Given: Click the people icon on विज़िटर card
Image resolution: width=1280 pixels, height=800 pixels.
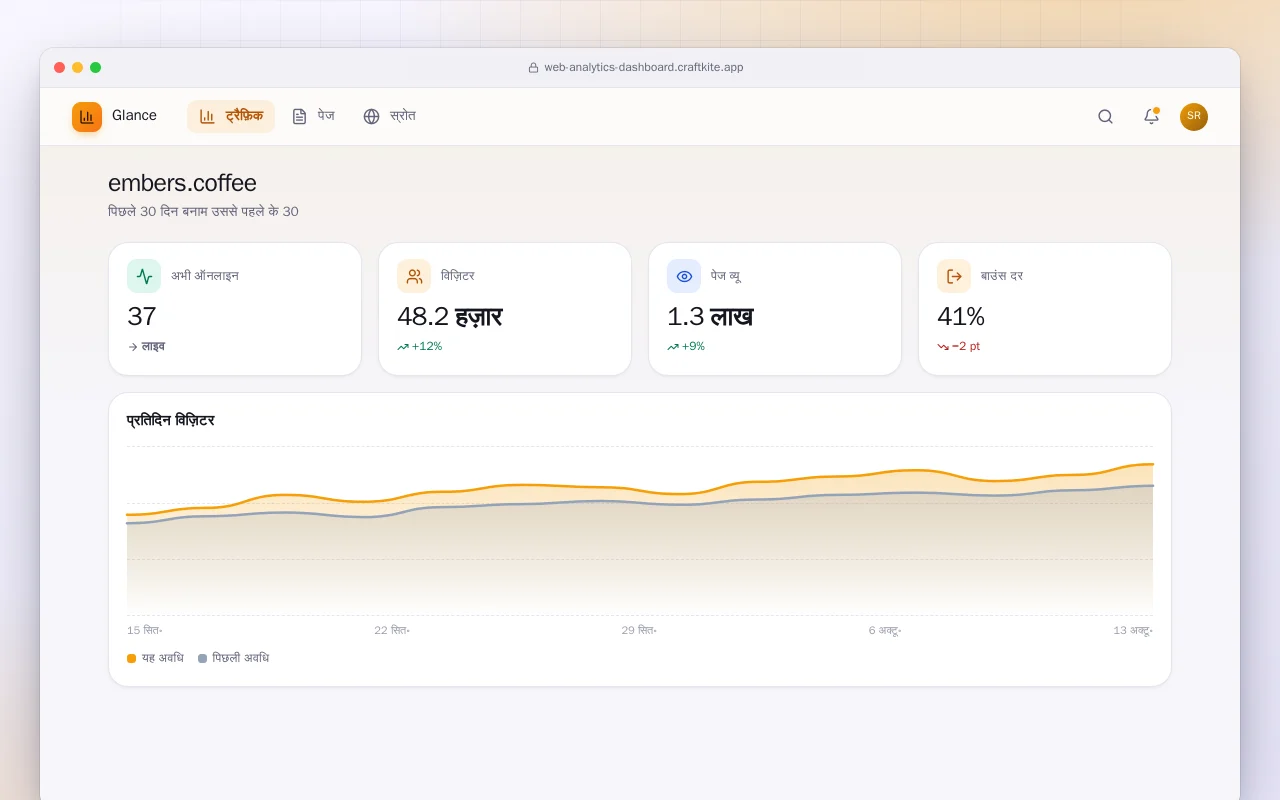Looking at the screenshot, I should (414, 276).
